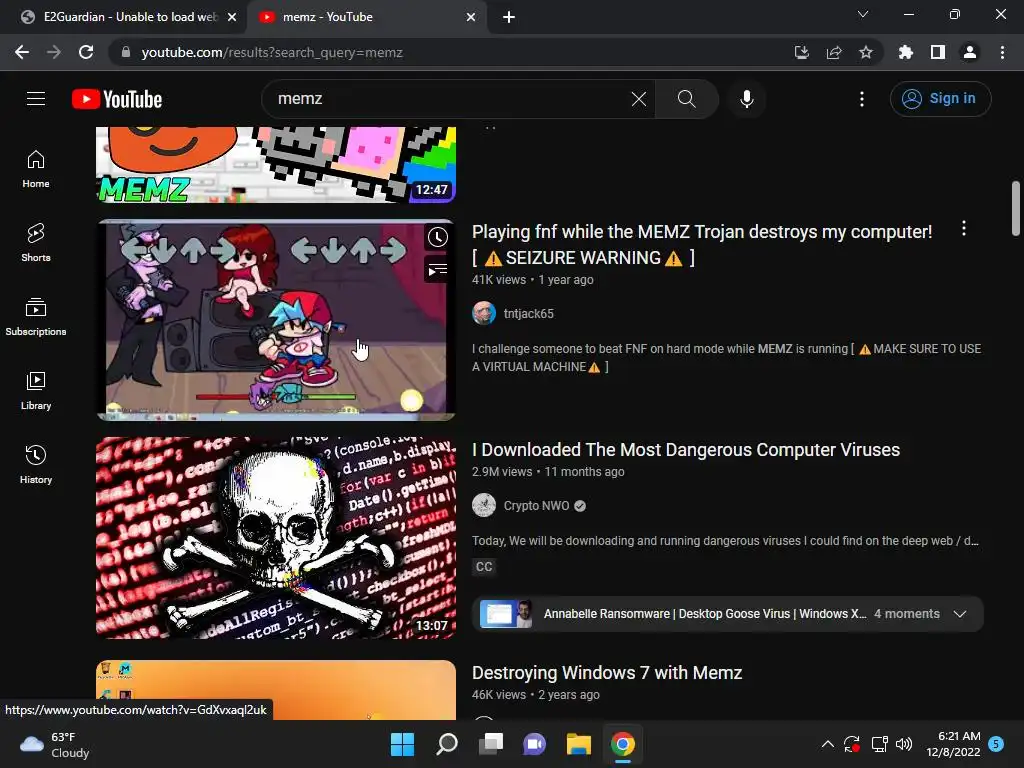Open the Chrome tab search dropdown
This screenshot has width=1024, height=768.
click(x=863, y=14)
